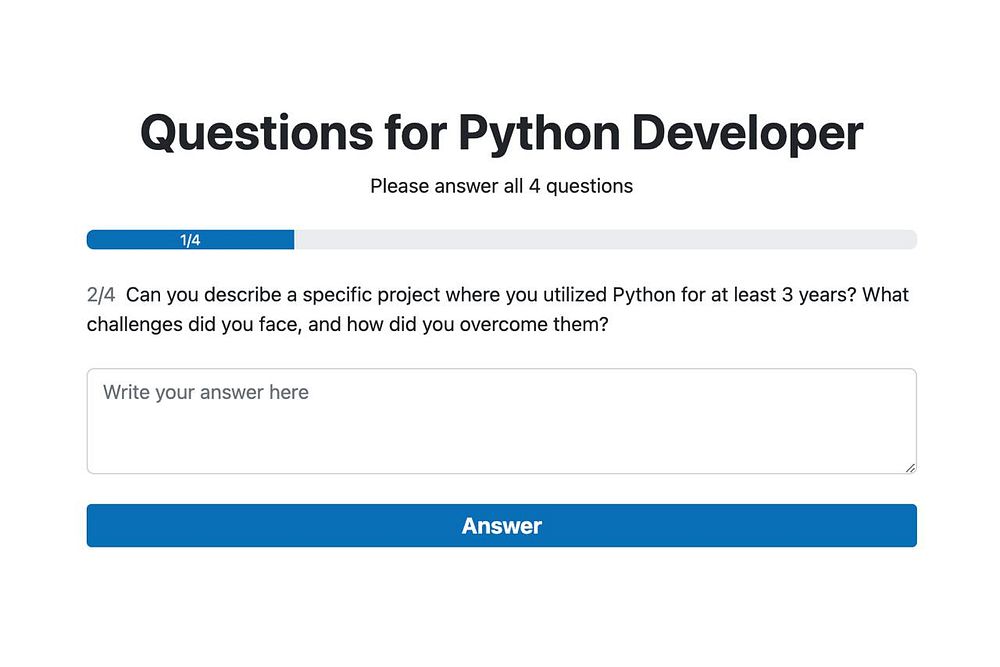This screenshot has height=667, width=1000.
Task: Focus the 'Write your answer here' text area
Action: click(501, 421)
